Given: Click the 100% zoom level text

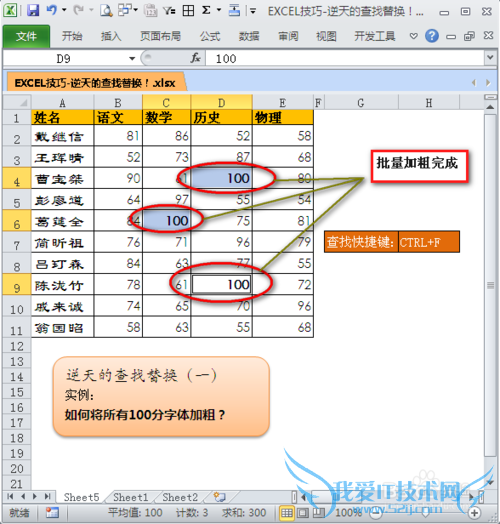Looking at the screenshot, I should pyautogui.click(x=348, y=513).
